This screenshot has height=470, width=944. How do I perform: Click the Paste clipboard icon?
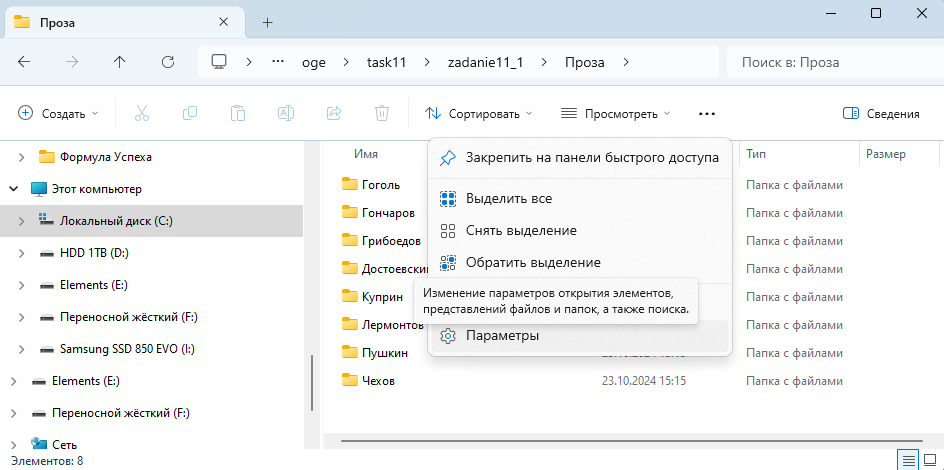pyautogui.click(x=238, y=113)
